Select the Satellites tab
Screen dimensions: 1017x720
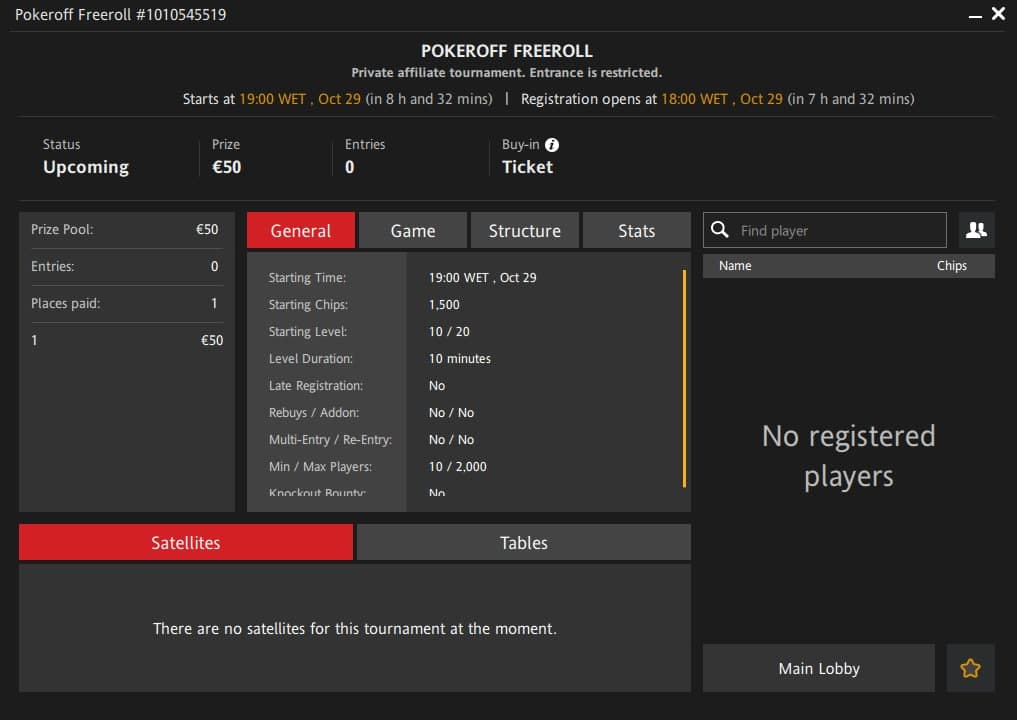tap(186, 543)
